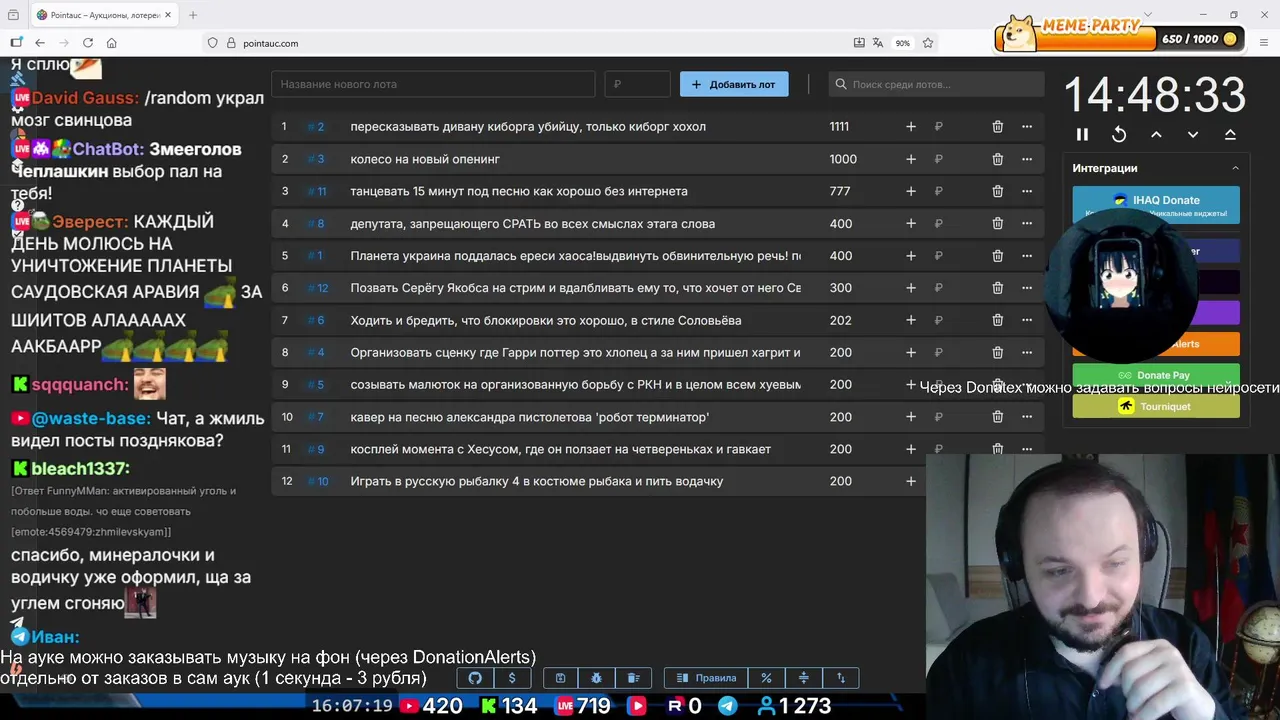
Task: Click the Добавить лот button
Action: click(734, 84)
